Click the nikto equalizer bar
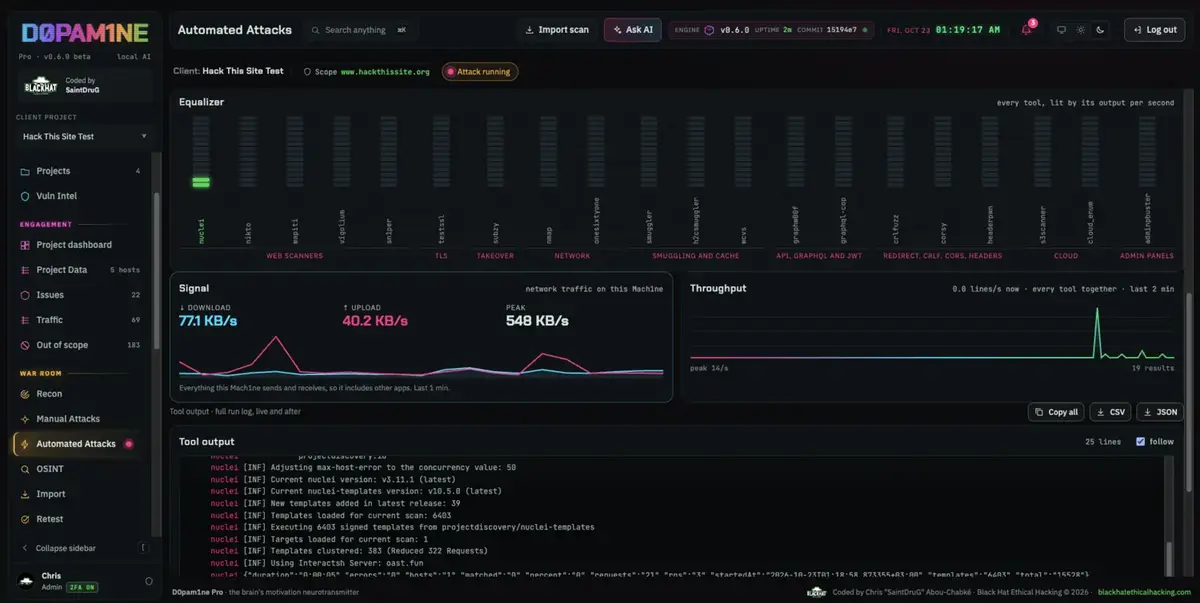Screen dimensions: 1200x603 pos(248,153)
